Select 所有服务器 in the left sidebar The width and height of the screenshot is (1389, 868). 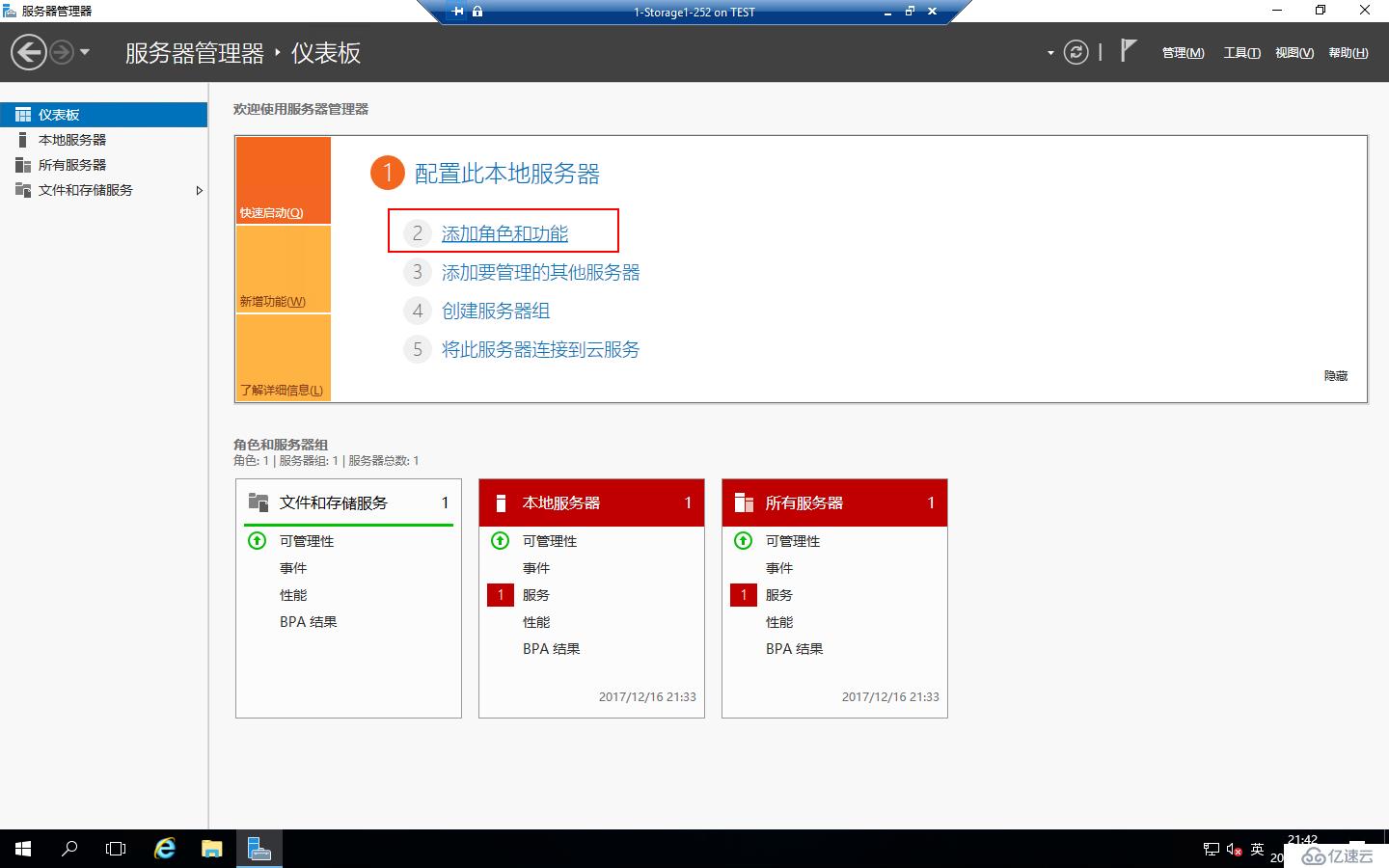(103, 165)
